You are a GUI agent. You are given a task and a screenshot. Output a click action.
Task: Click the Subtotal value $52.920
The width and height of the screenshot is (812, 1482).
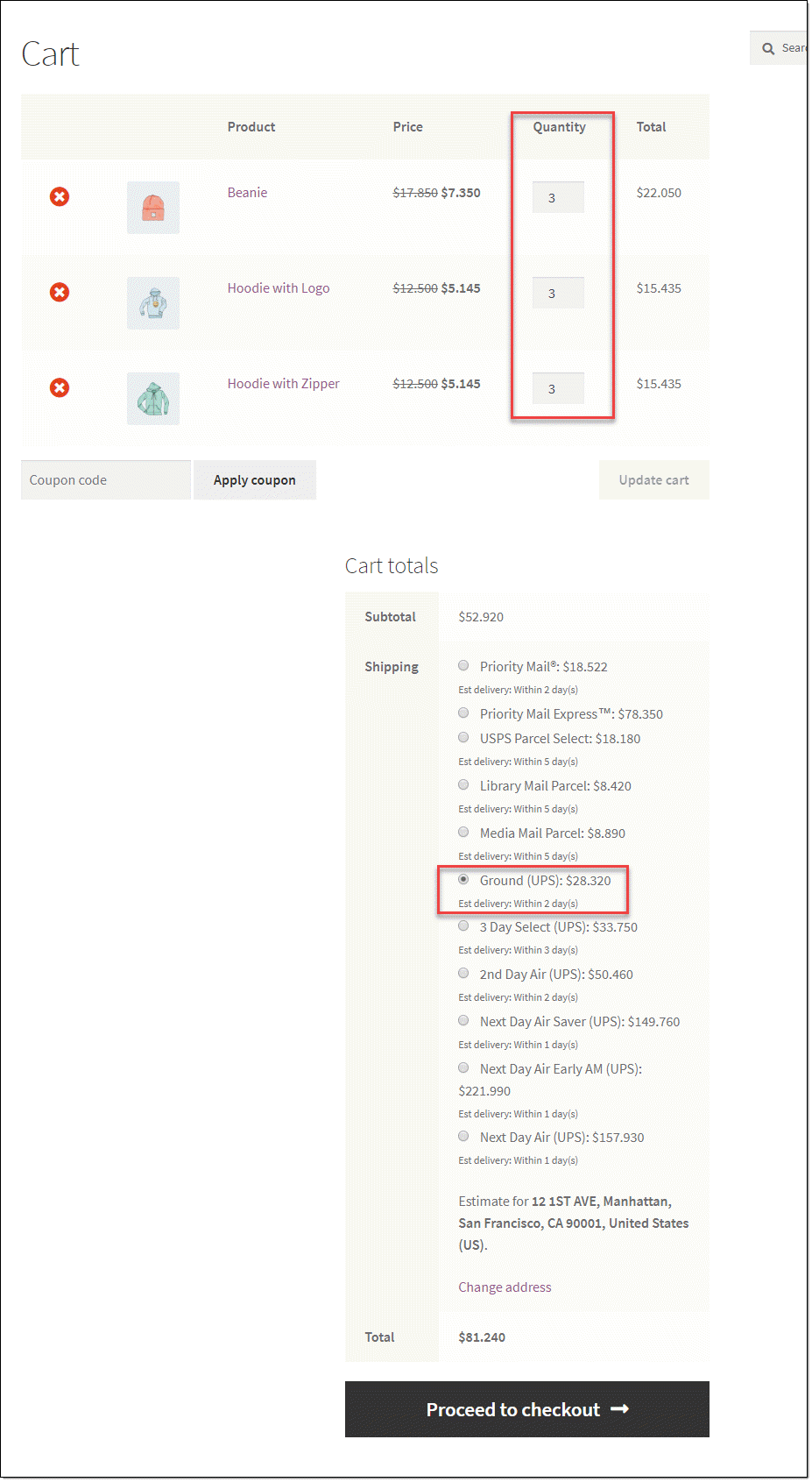[x=481, y=617]
